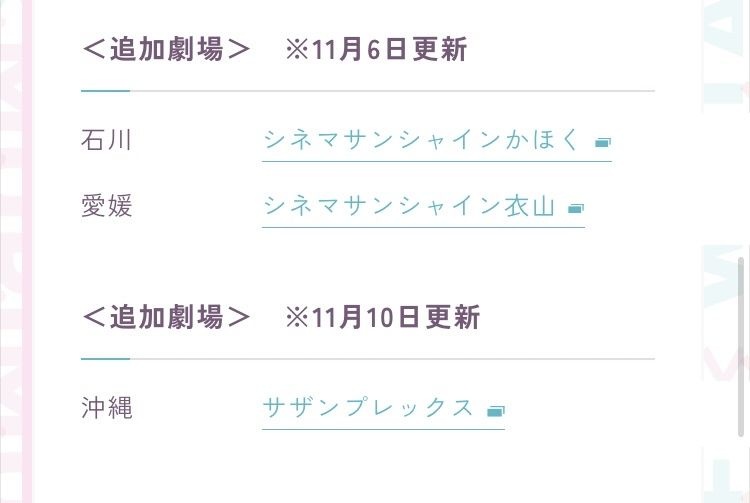Open the シネマサンシャインかほく theater link

coord(421,140)
